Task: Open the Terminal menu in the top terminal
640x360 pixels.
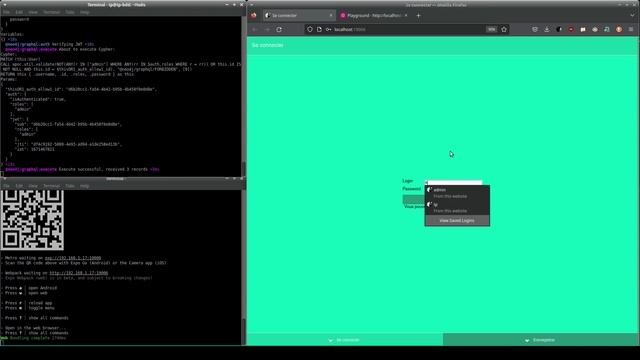Action: (52, 12)
